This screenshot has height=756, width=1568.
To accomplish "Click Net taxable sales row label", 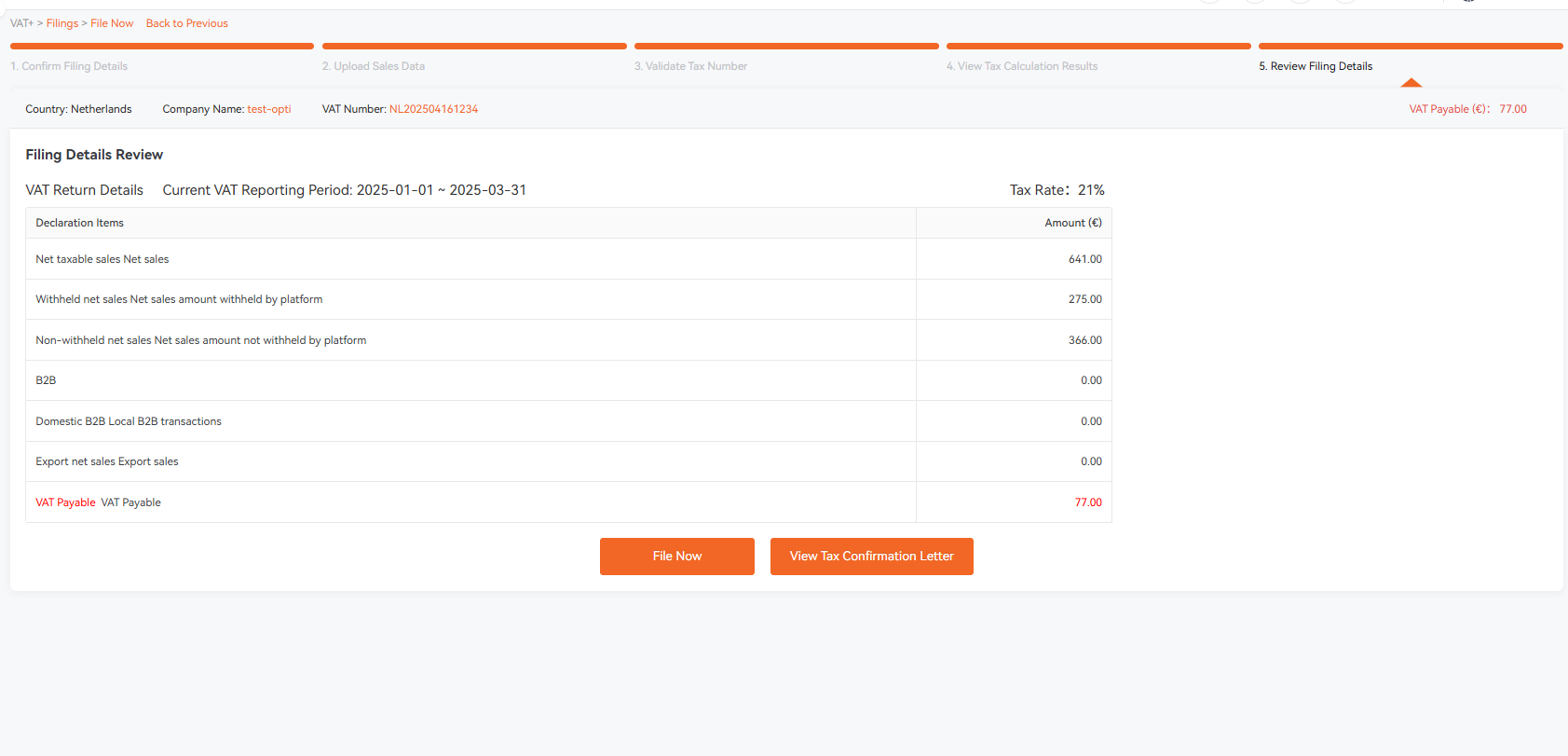I will tap(102, 259).
